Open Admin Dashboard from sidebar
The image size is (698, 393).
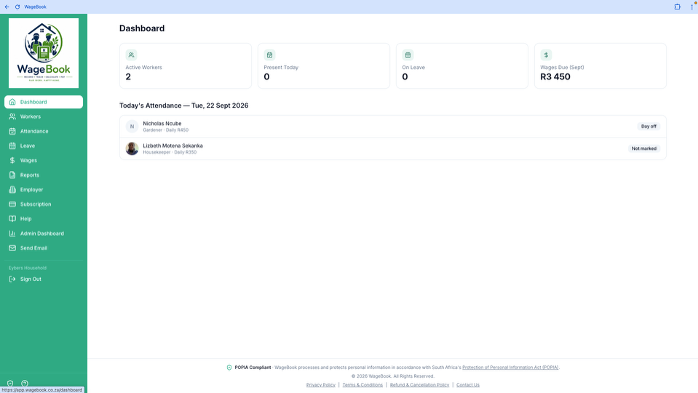click(44, 233)
